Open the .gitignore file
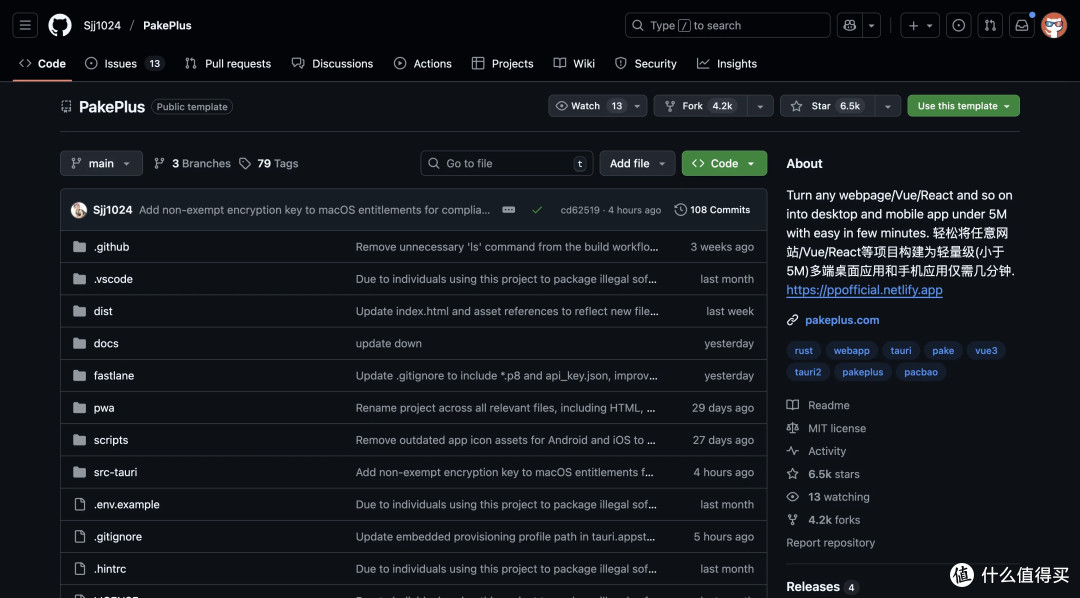This screenshot has height=598, width=1080. point(118,537)
